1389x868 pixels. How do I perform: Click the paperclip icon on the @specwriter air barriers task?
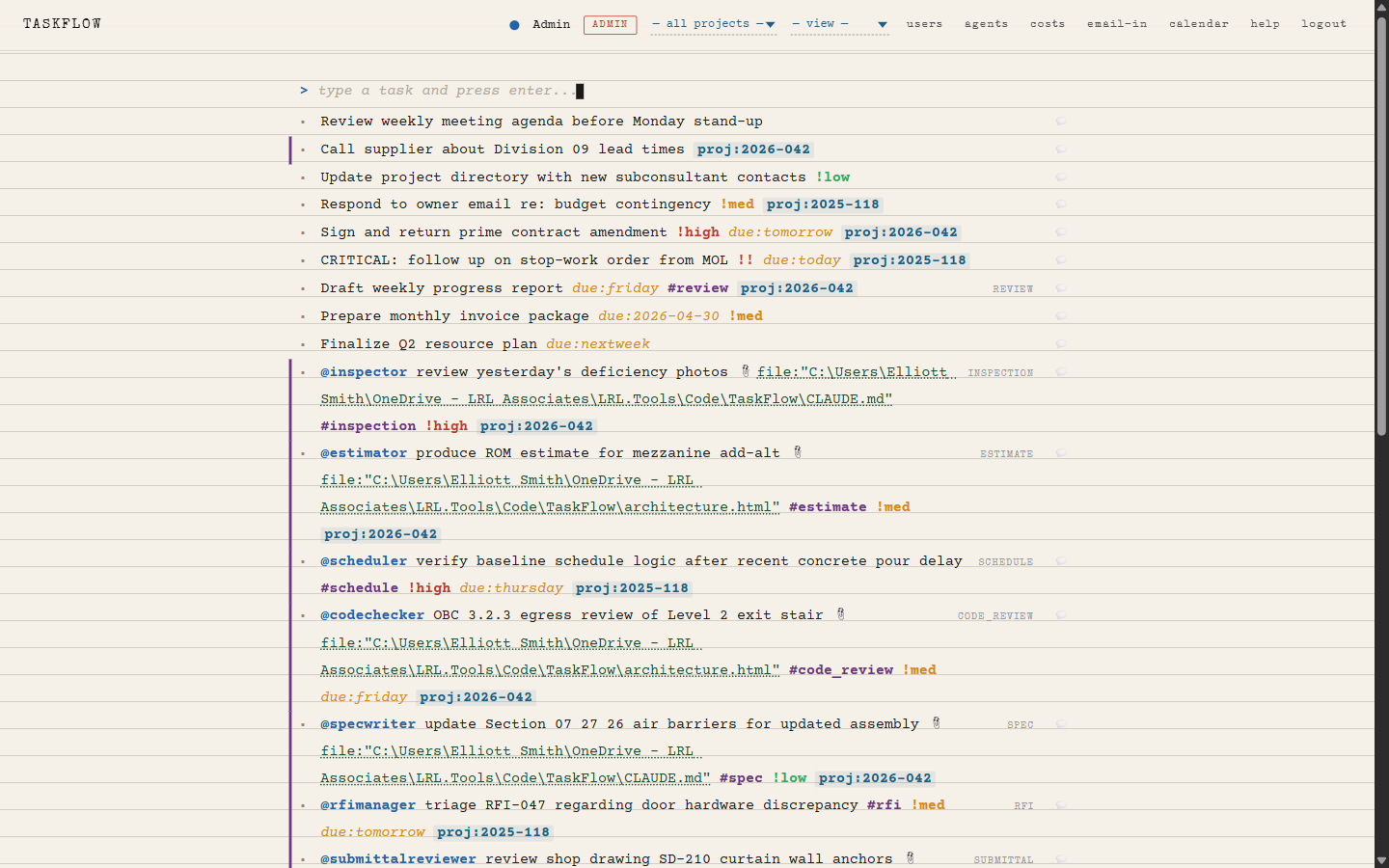tap(936, 722)
